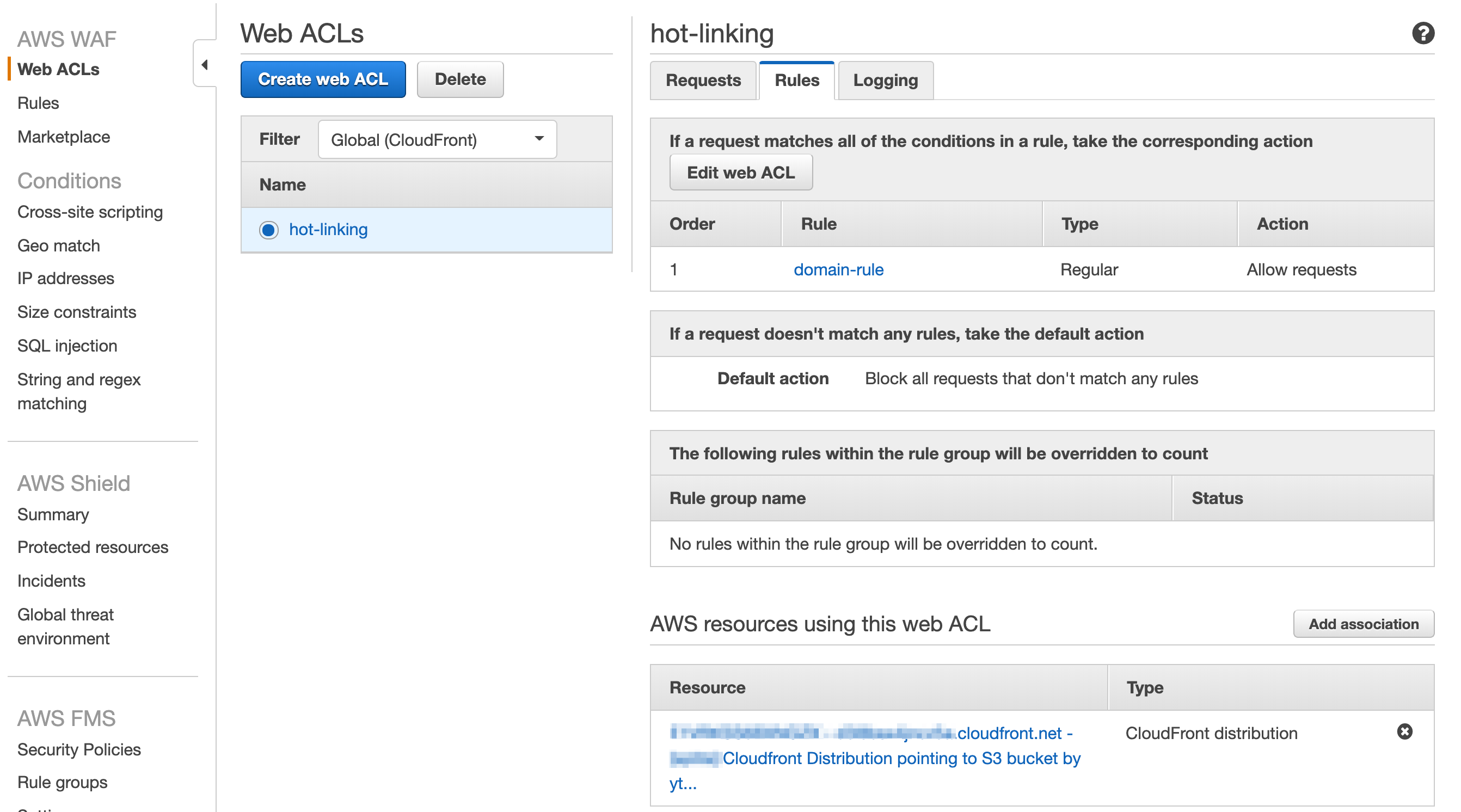The height and width of the screenshot is (812, 1461).
Task: Switch to the Logging tab
Action: pos(885,81)
